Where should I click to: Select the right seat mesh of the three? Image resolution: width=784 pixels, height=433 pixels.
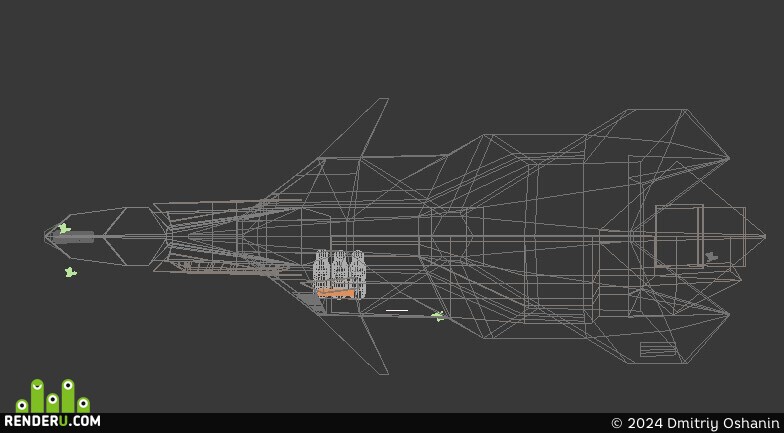coord(356,272)
